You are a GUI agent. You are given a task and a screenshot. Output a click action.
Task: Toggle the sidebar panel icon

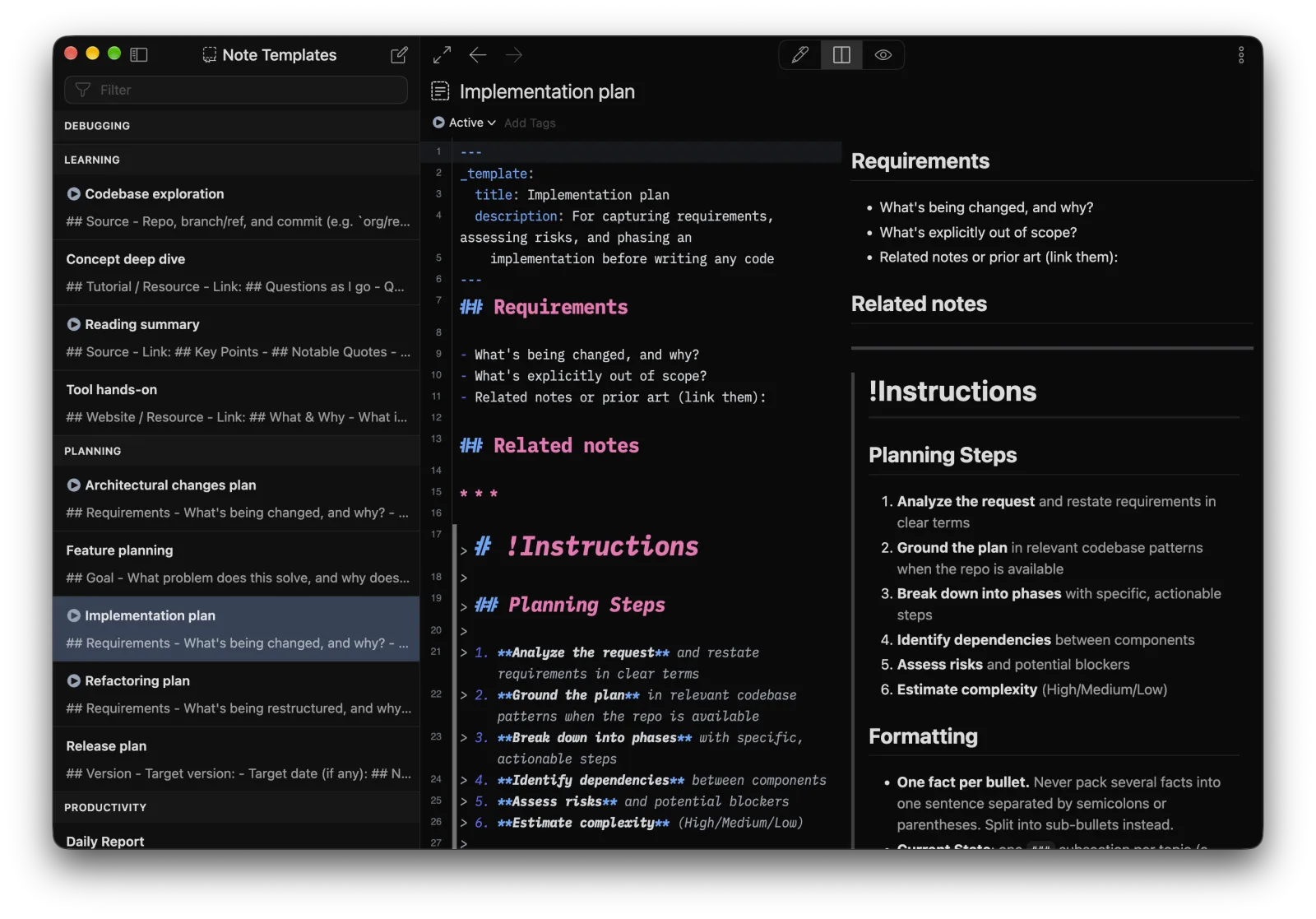click(139, 54)
